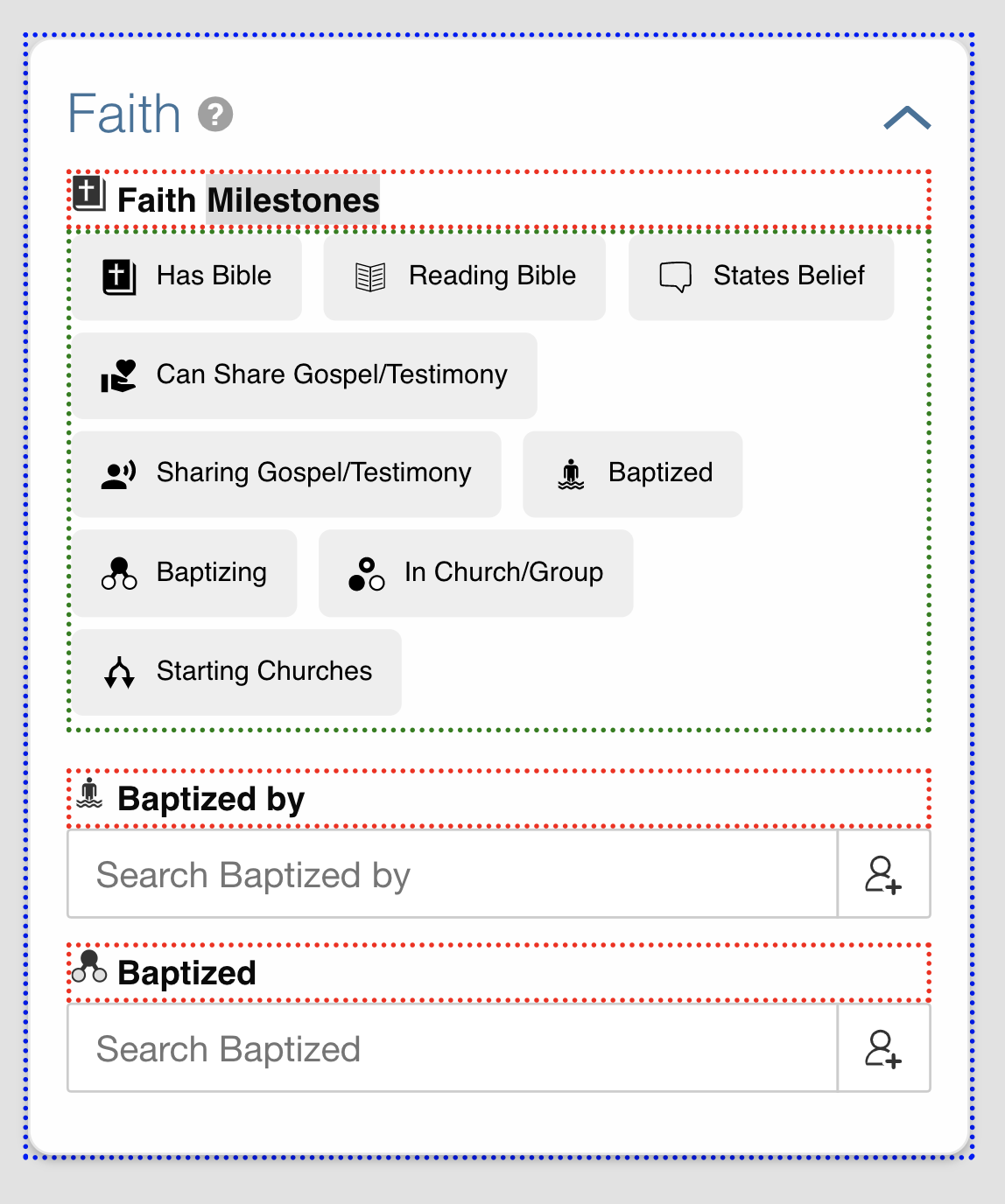Click the Baptized swimmer icon
This screenshot has width=1005, height=1204.
(571, 473)
